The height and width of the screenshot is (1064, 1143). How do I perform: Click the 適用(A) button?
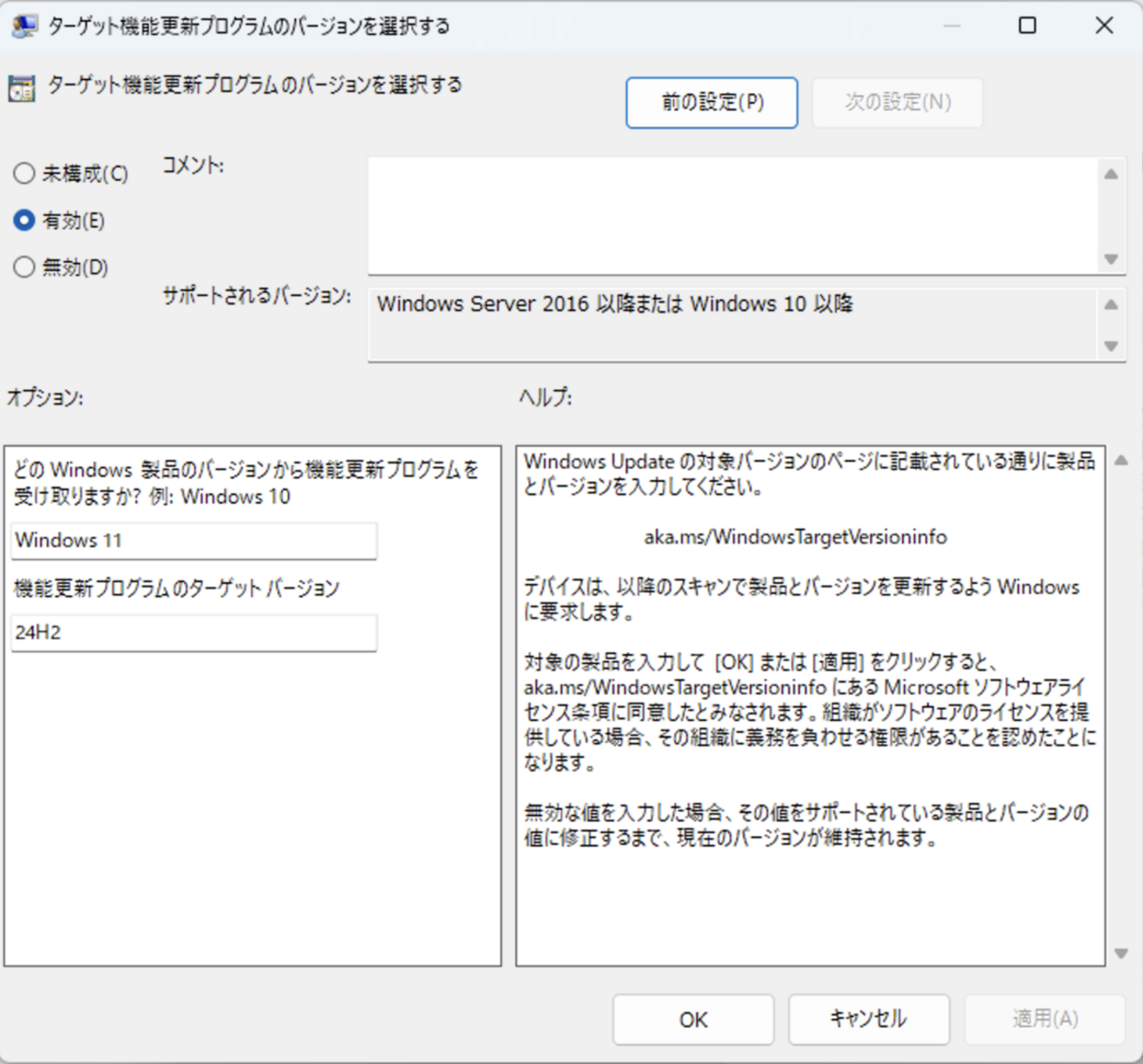(1045, 1019)
